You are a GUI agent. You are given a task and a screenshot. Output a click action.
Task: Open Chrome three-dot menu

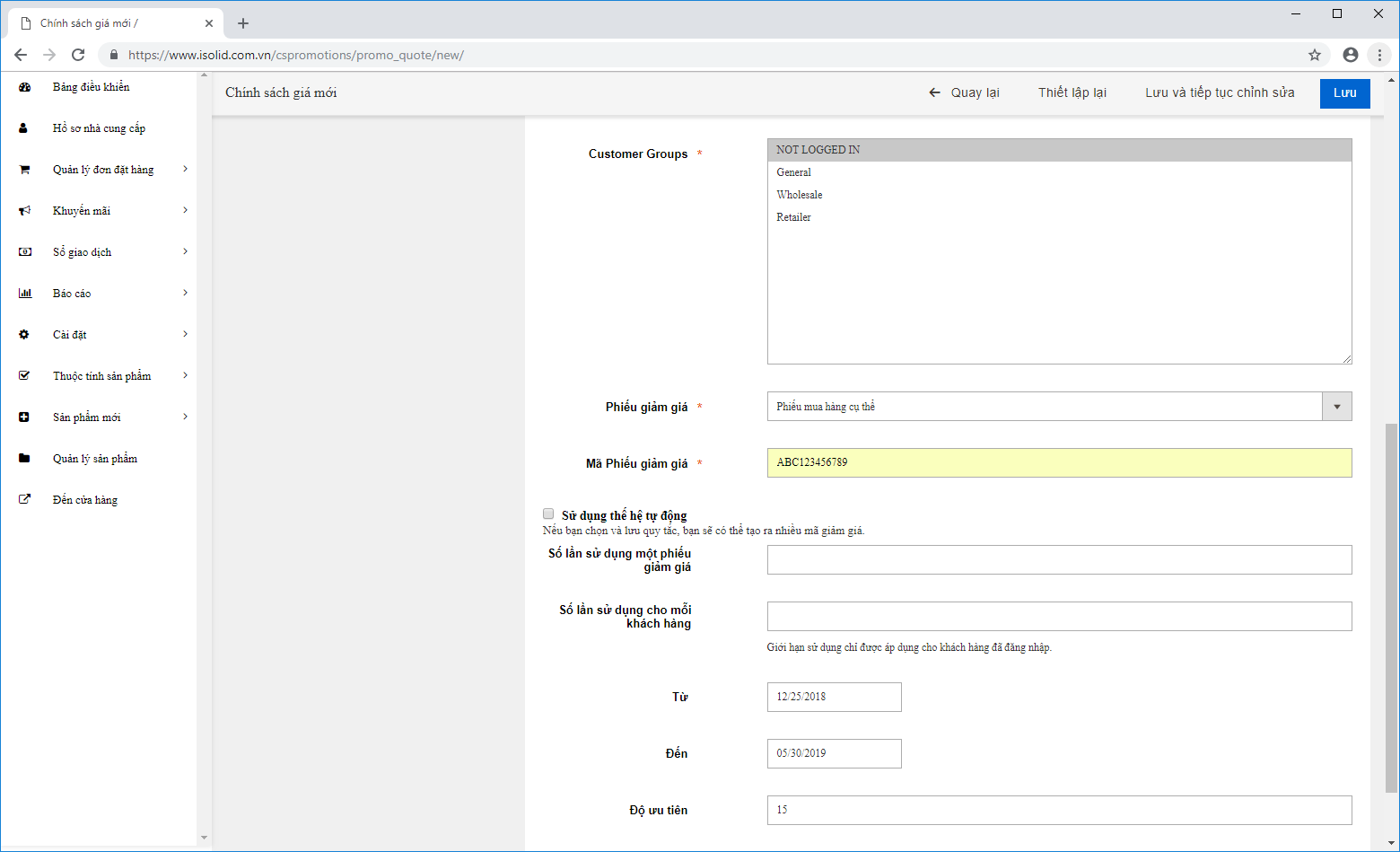tap(1380, 55)
